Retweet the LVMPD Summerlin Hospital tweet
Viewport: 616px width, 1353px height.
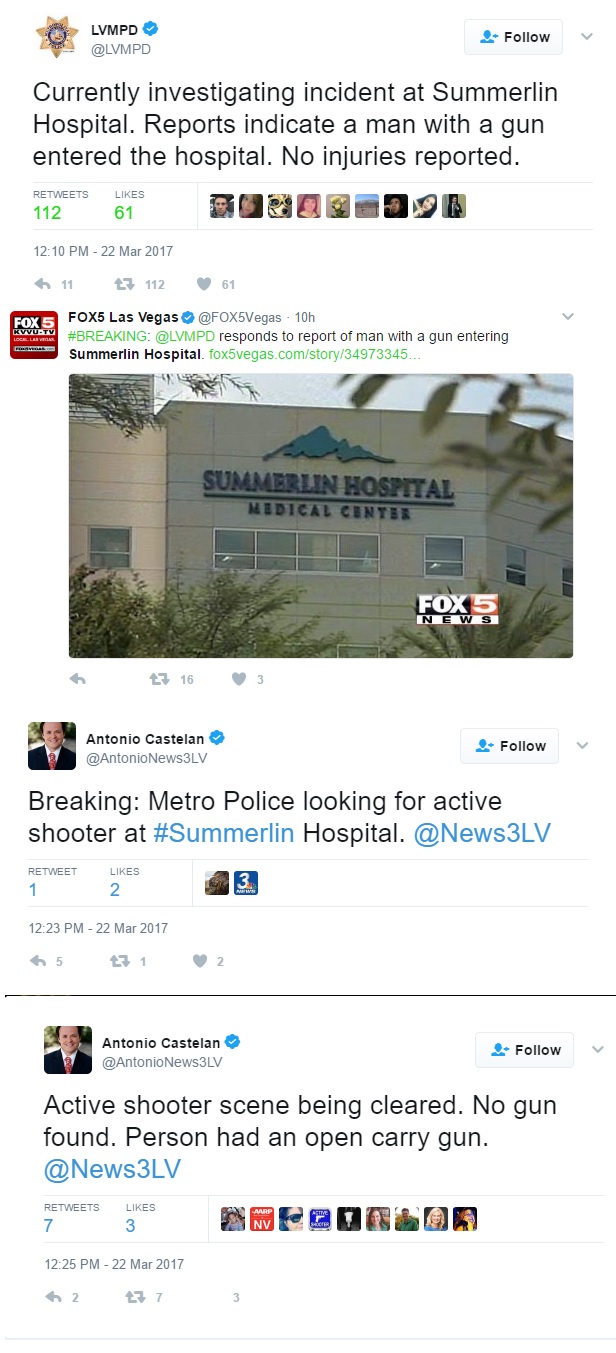[x=124, y=284]
